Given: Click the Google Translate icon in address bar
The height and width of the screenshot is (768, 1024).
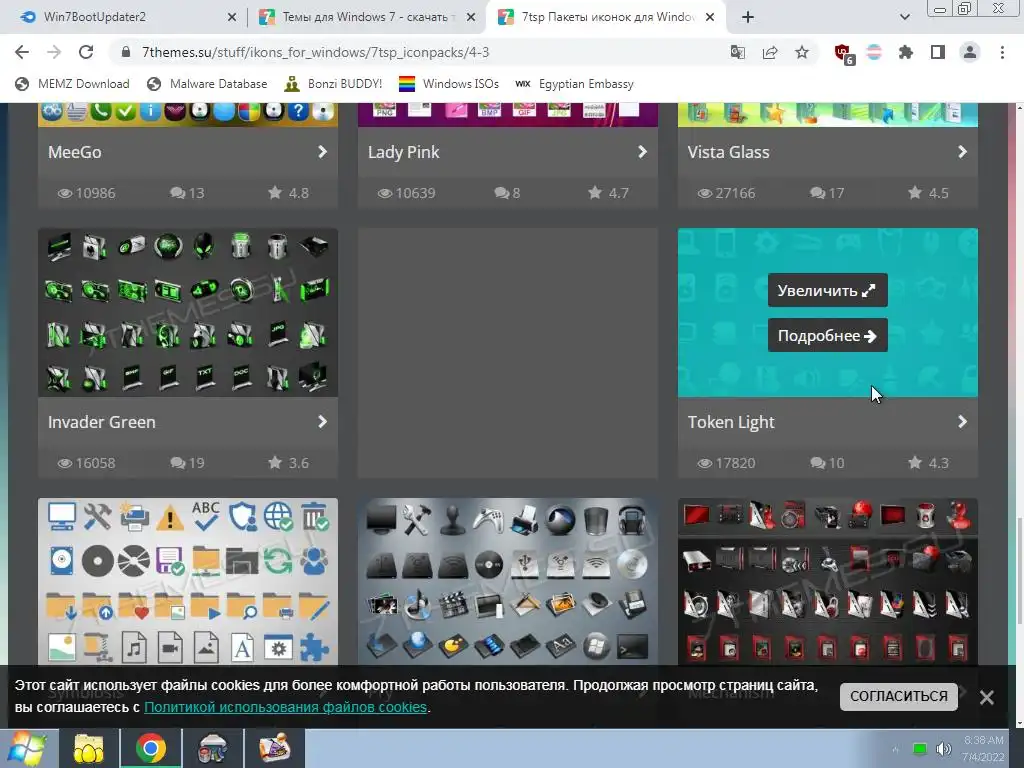Looking at the screenshot, I should click(737, 52).
